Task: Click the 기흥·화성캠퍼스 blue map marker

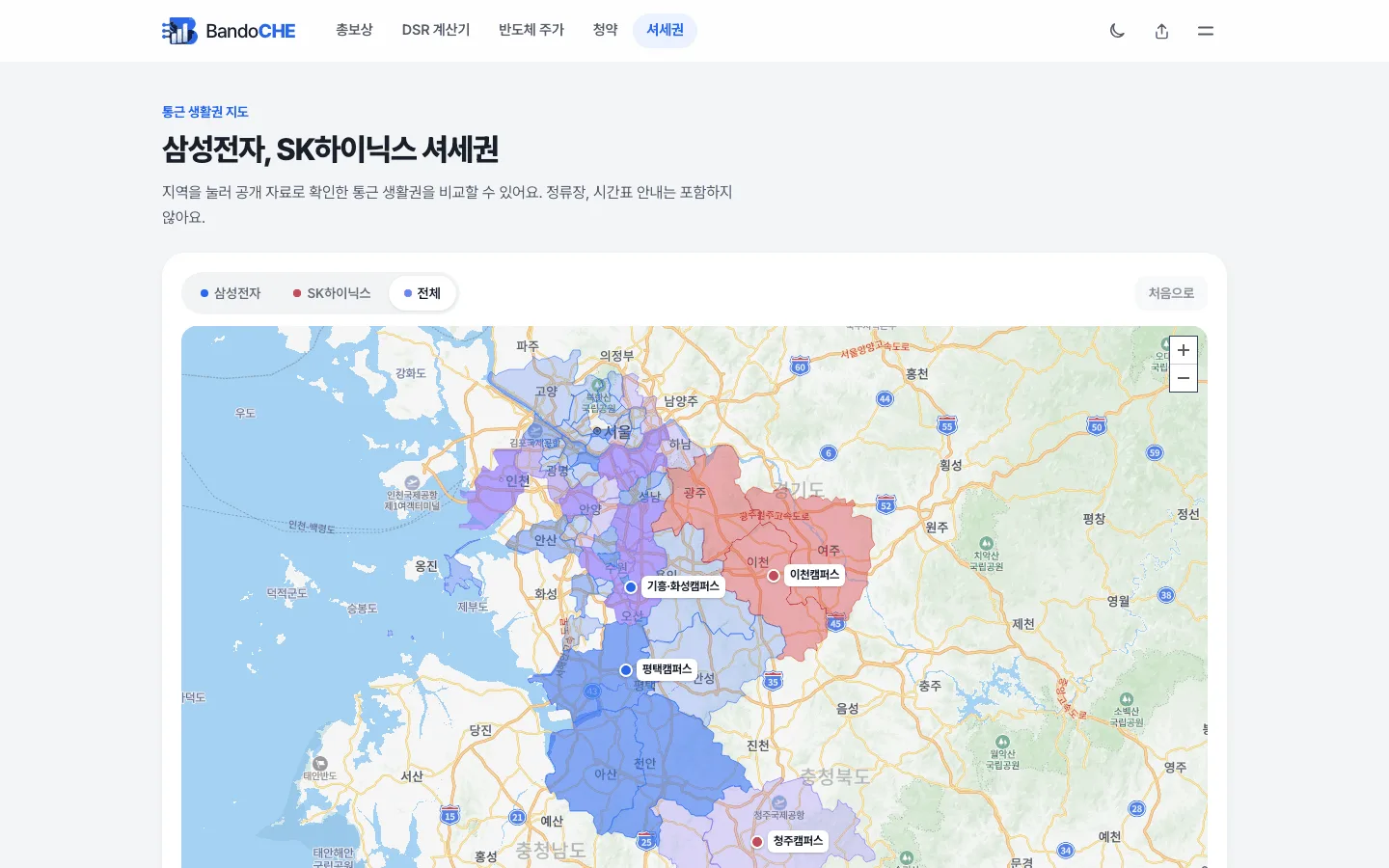Action: [x=631, y=586]
